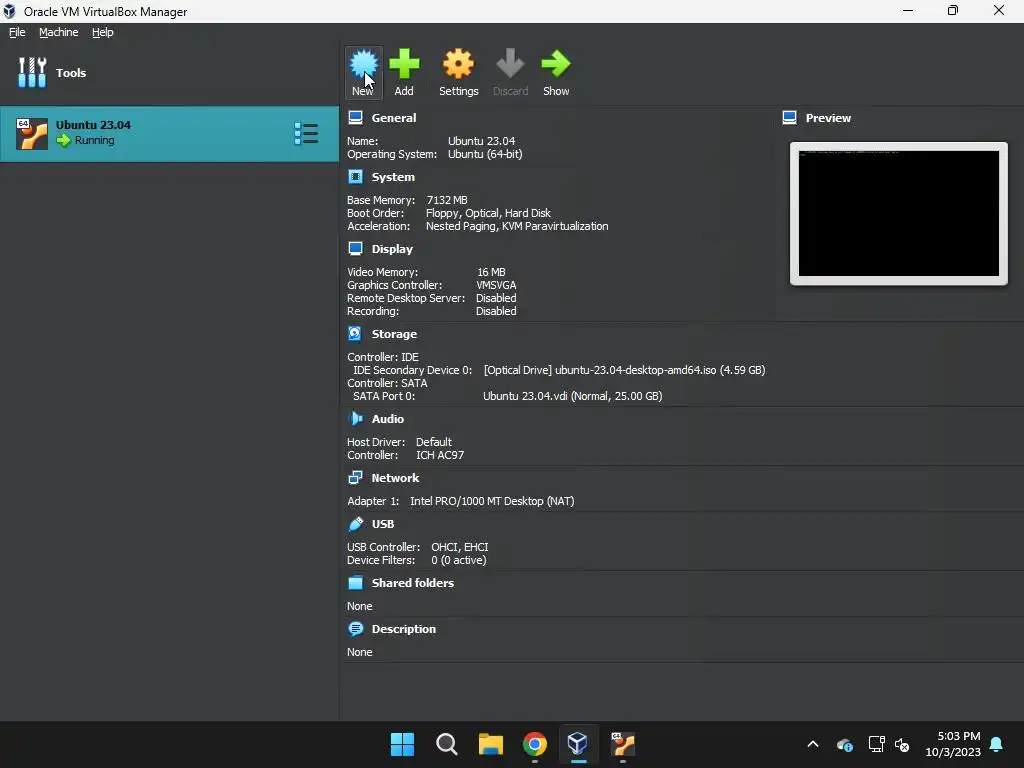Open the Description heading link
Viewport: 1024px width, 768px height.
pos(404,629)
